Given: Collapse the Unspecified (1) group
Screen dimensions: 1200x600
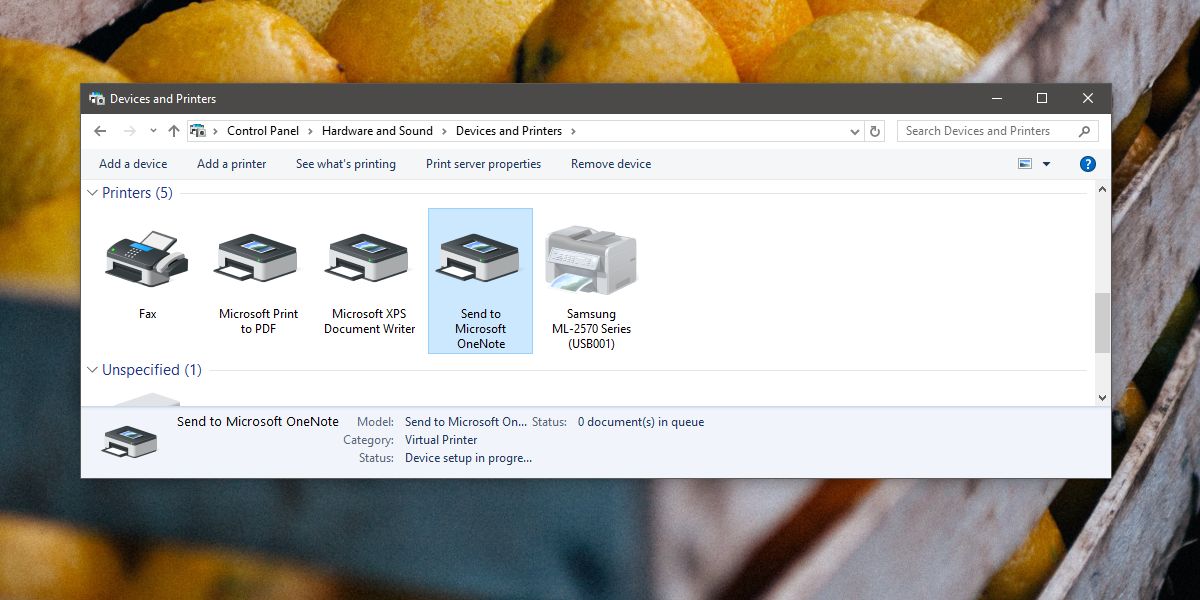Looking at the screenshot, I should (93, 370).
